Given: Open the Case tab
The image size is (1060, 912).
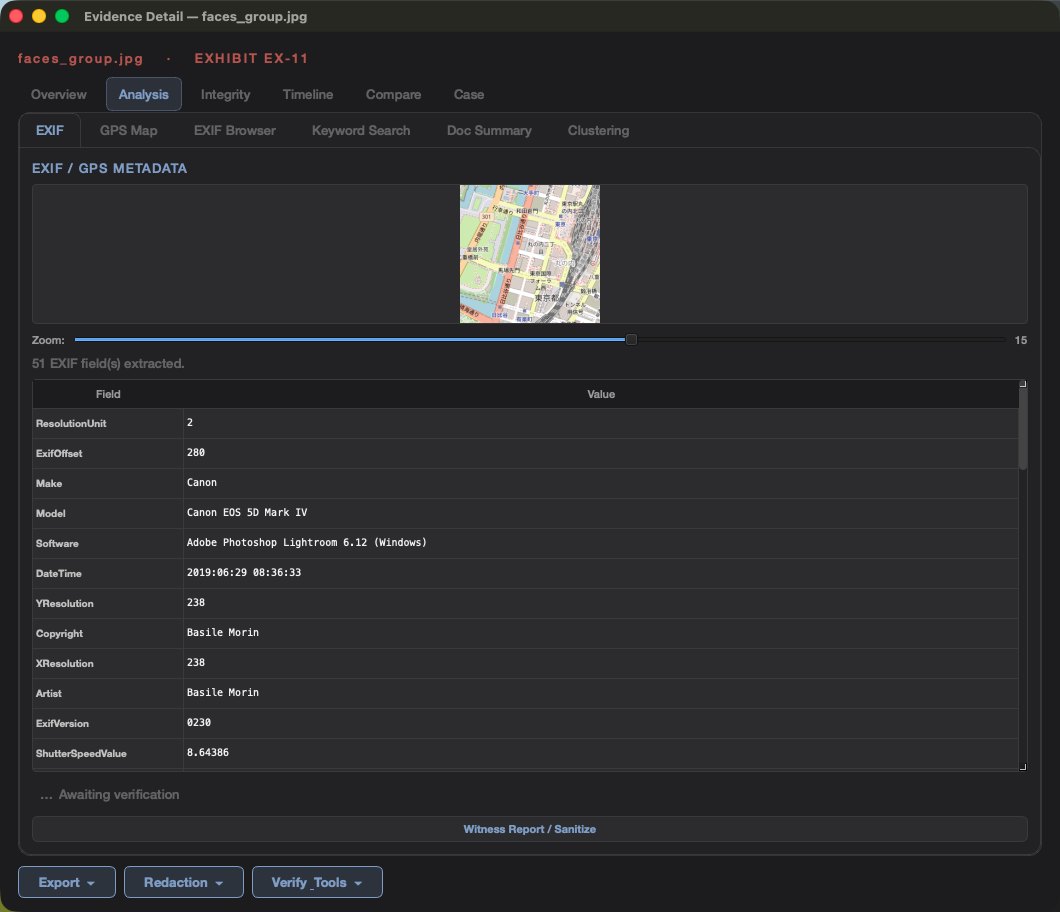Looking at the screenshot, I should click(468, 95).
